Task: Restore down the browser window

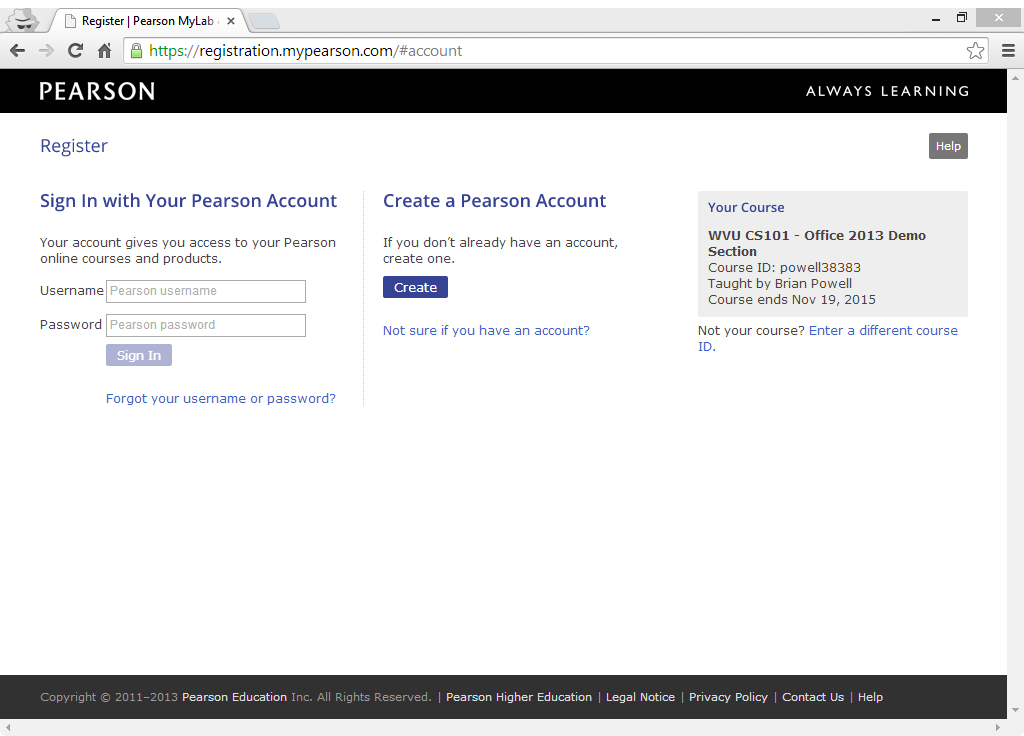Action: tap(961, 18)
